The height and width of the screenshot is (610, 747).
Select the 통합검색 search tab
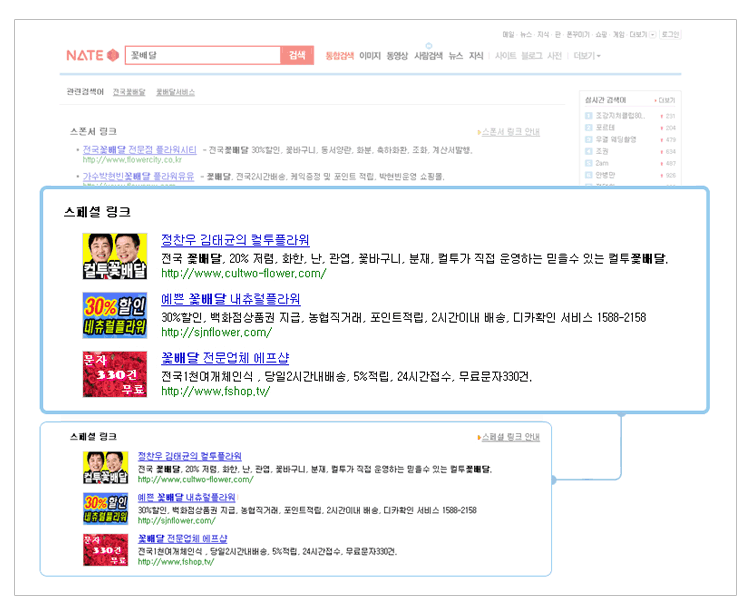pos(340,56)
